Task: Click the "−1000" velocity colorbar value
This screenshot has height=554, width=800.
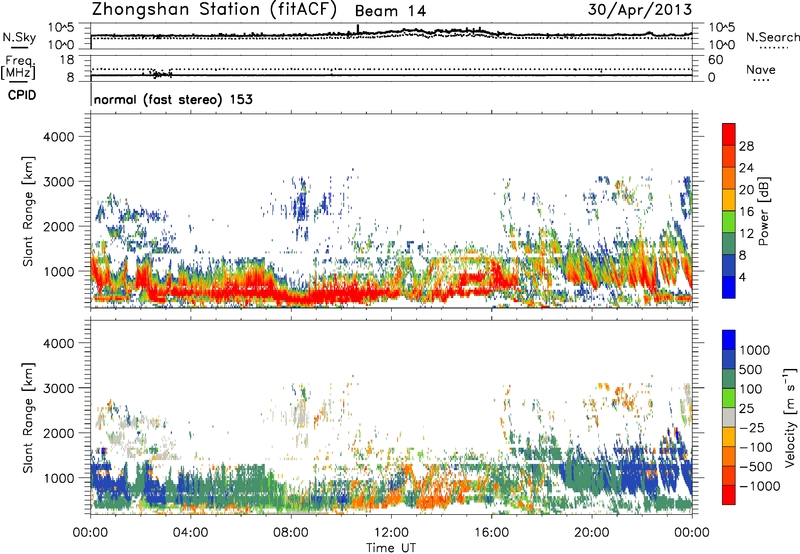Action: click(760, 486)
